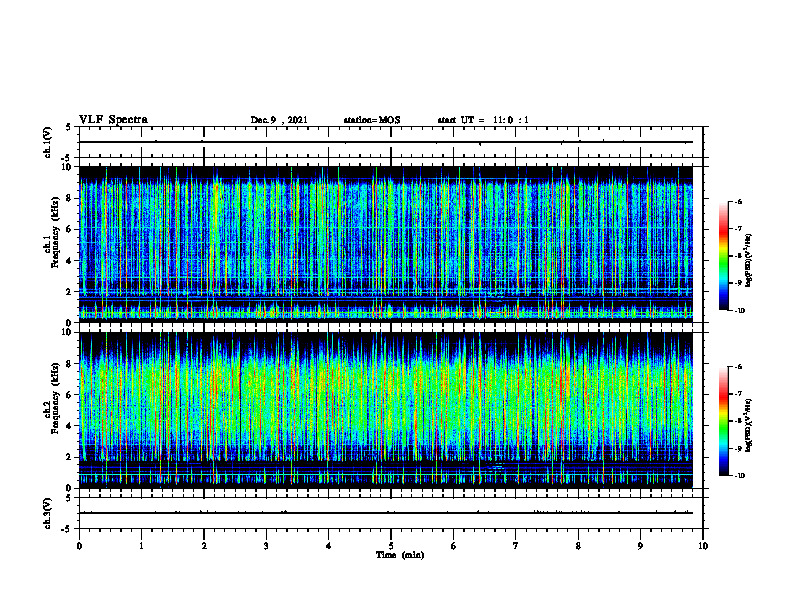
Task: Click the ch.3 voltage waveform trace
Action: tap(386, 513)
